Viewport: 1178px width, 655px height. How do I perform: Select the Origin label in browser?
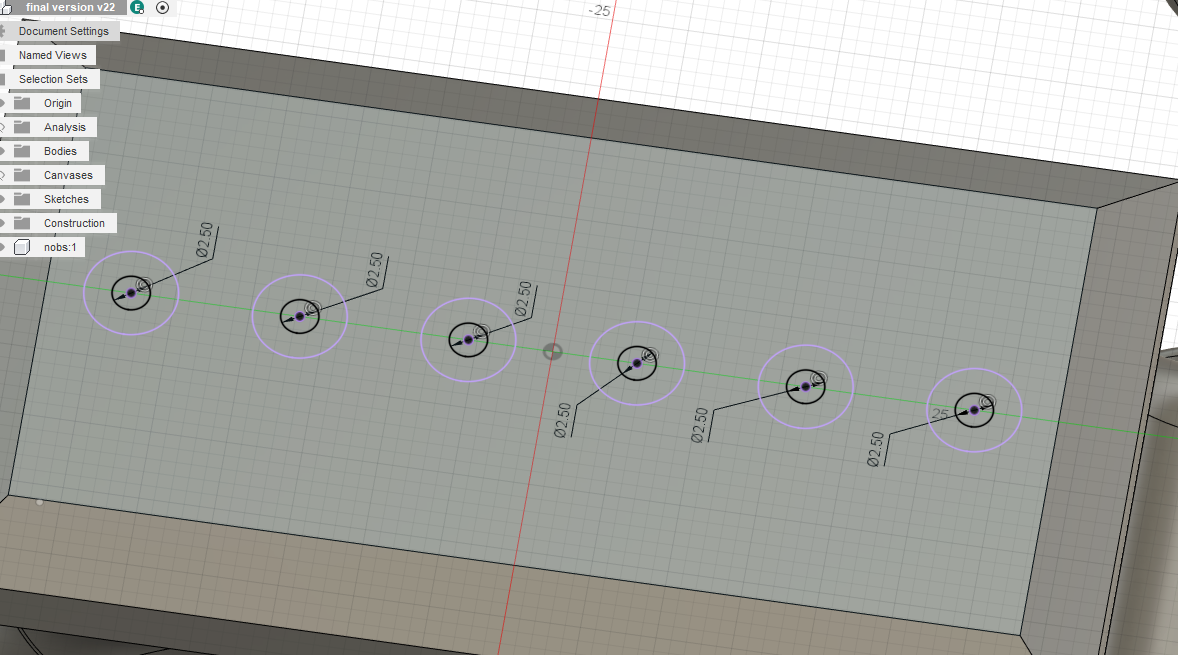click(x=58, y=104)
